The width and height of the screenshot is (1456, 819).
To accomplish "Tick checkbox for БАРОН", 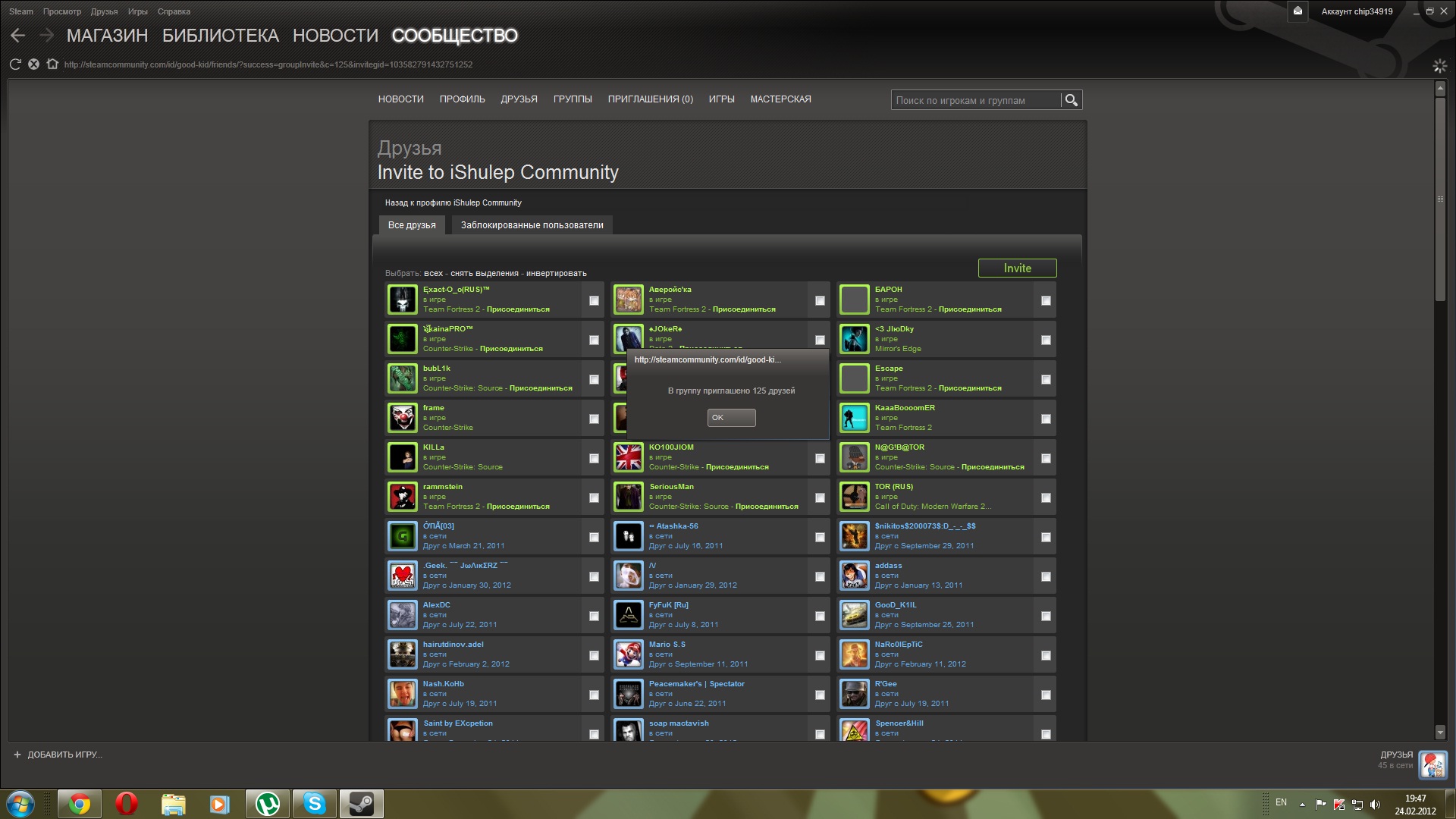I will (1046, 301).
